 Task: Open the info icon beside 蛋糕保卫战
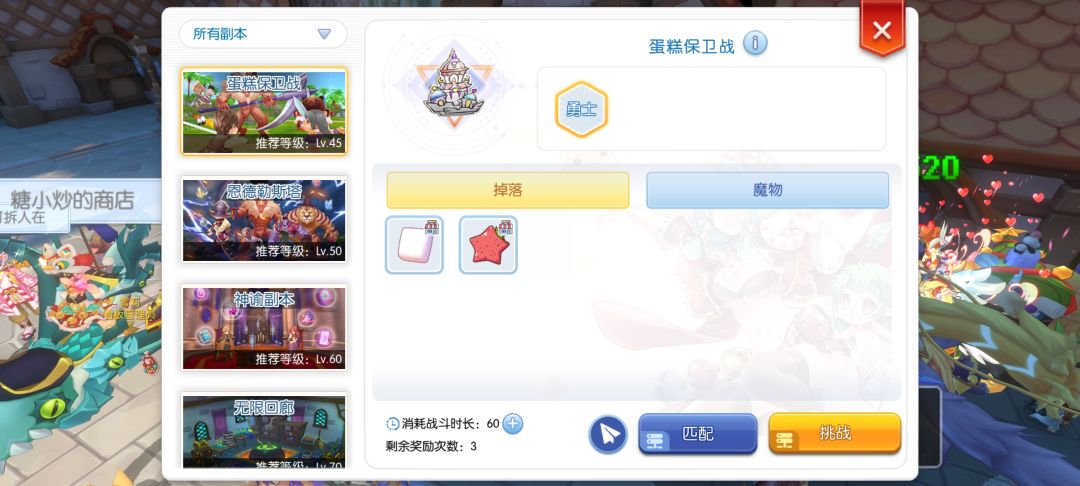[x=755, y=44]
